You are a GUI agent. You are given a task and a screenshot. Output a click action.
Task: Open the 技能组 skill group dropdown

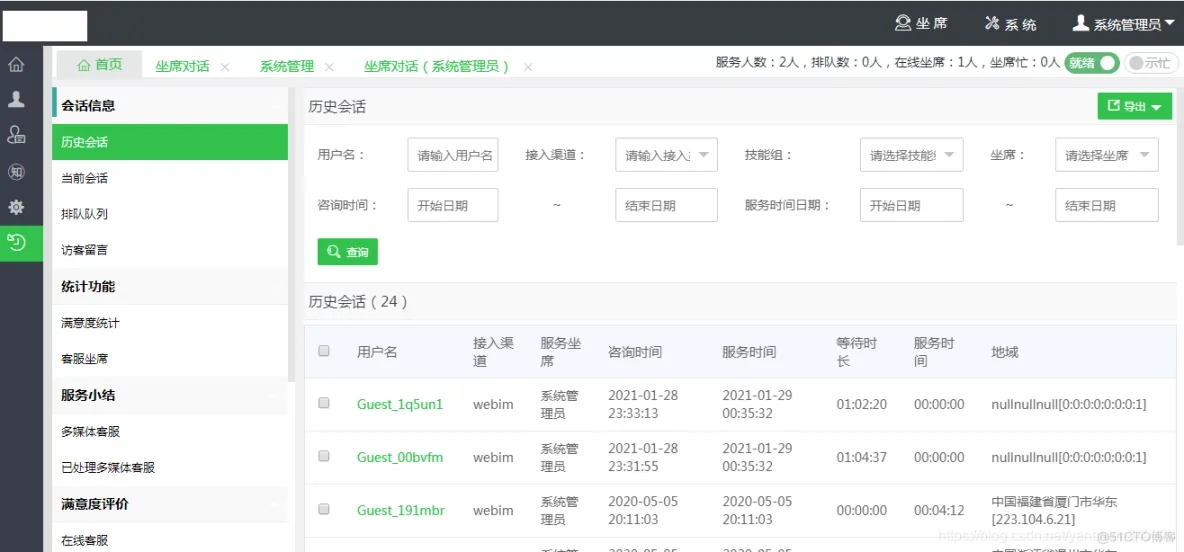(911, 155)
